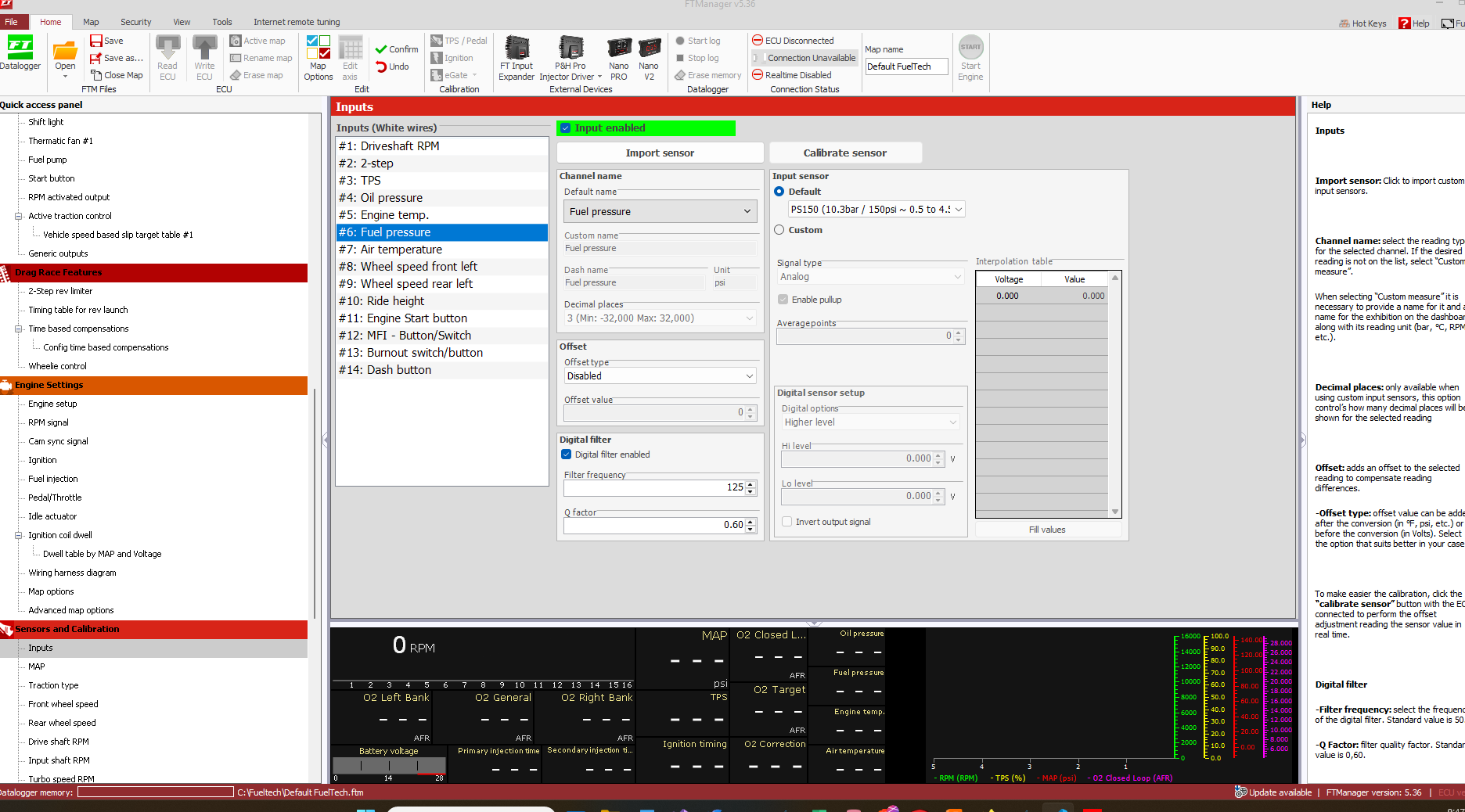Open Fuel injection in Engine Settings
The height and width of the screenshot is (812, 1465).
53,479
